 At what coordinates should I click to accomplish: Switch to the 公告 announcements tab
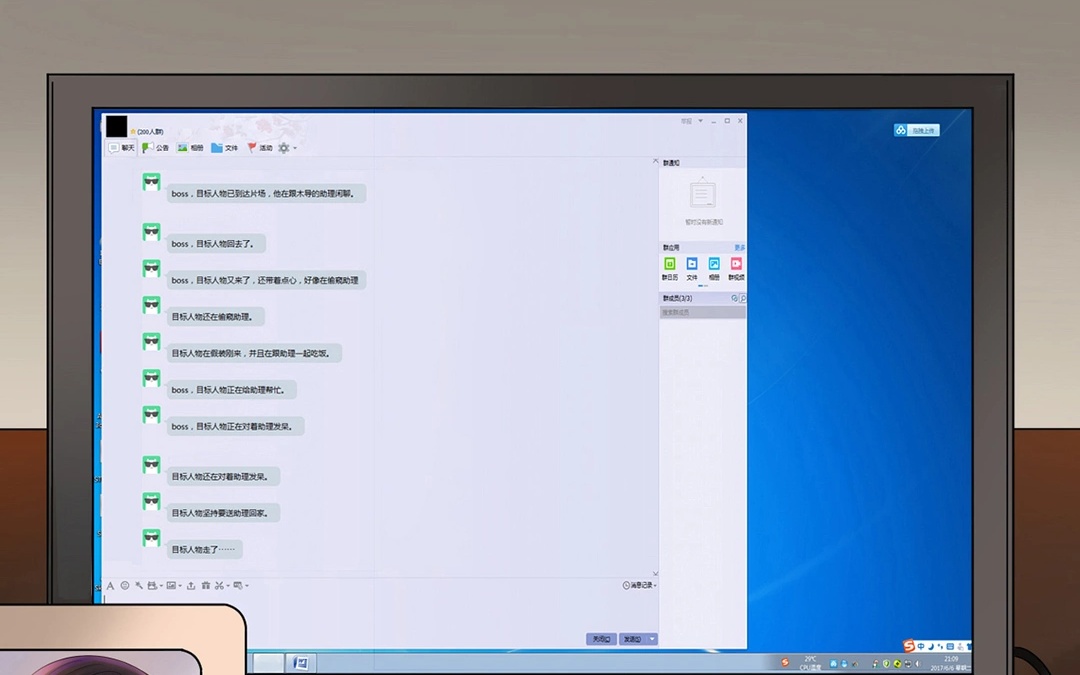[156, 148]
